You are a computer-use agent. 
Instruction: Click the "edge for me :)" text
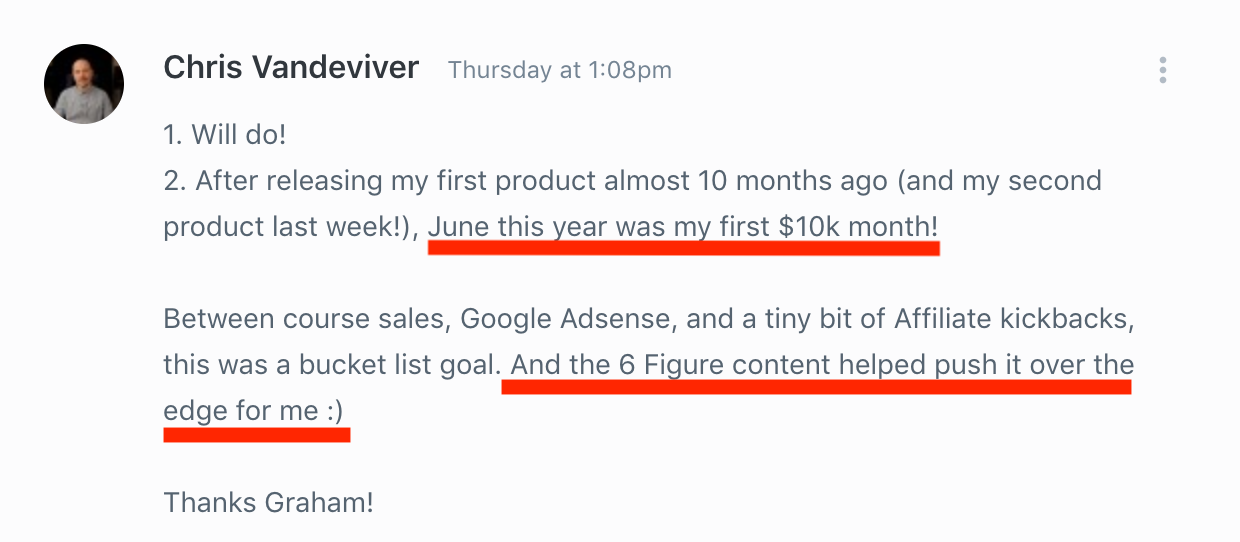click(x=257, y=411)
